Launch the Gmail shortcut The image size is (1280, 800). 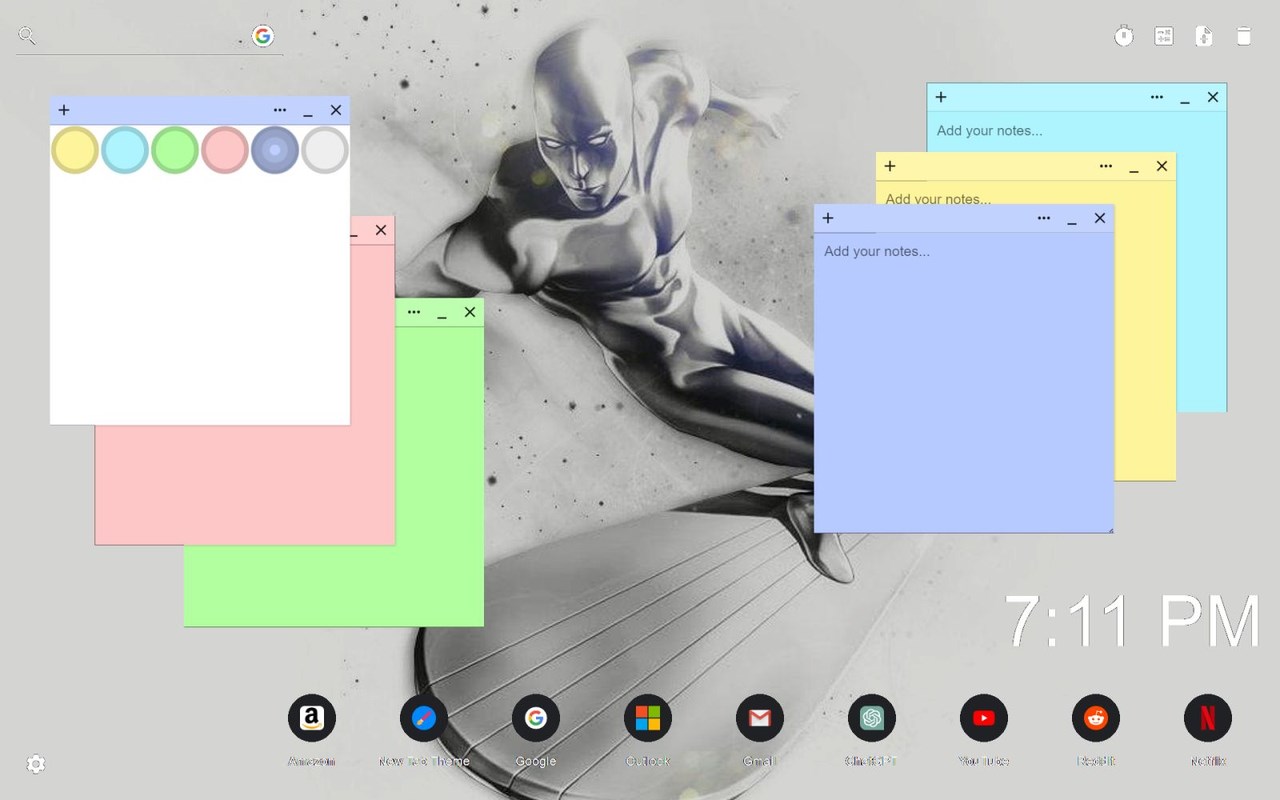760,718
